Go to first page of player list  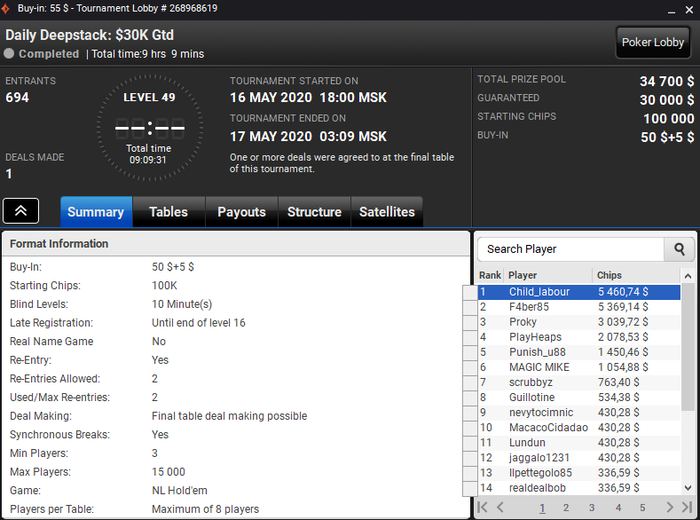click(x=482, y=507)
